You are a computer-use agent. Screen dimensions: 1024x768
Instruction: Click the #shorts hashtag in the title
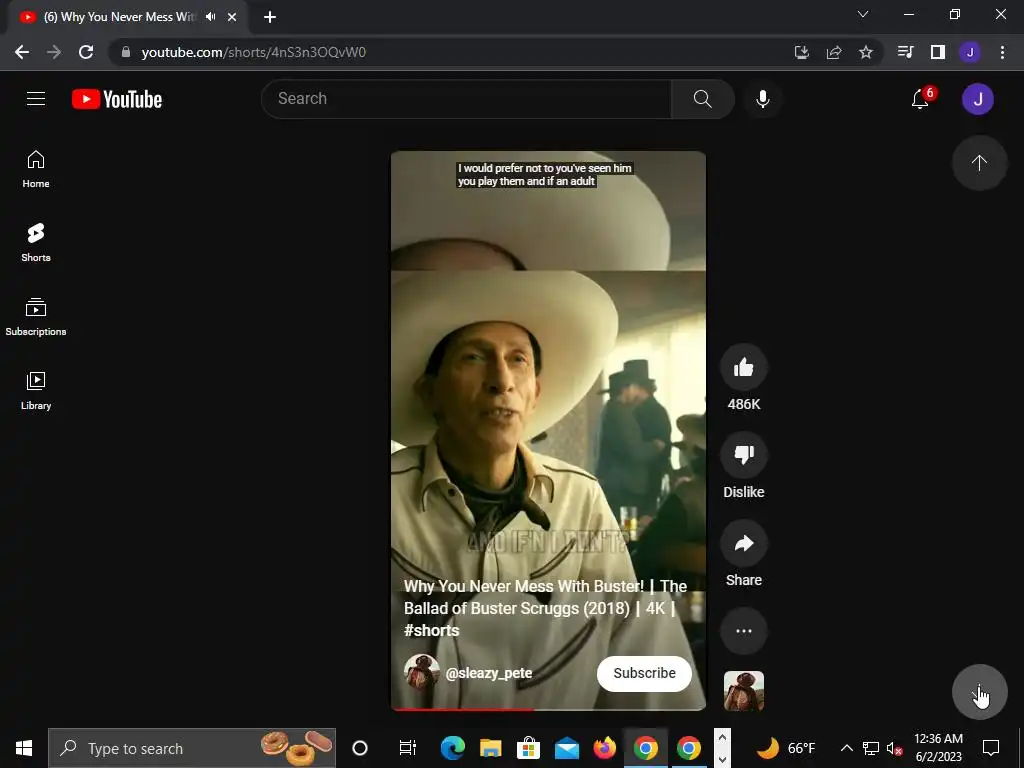click(432, 631)
